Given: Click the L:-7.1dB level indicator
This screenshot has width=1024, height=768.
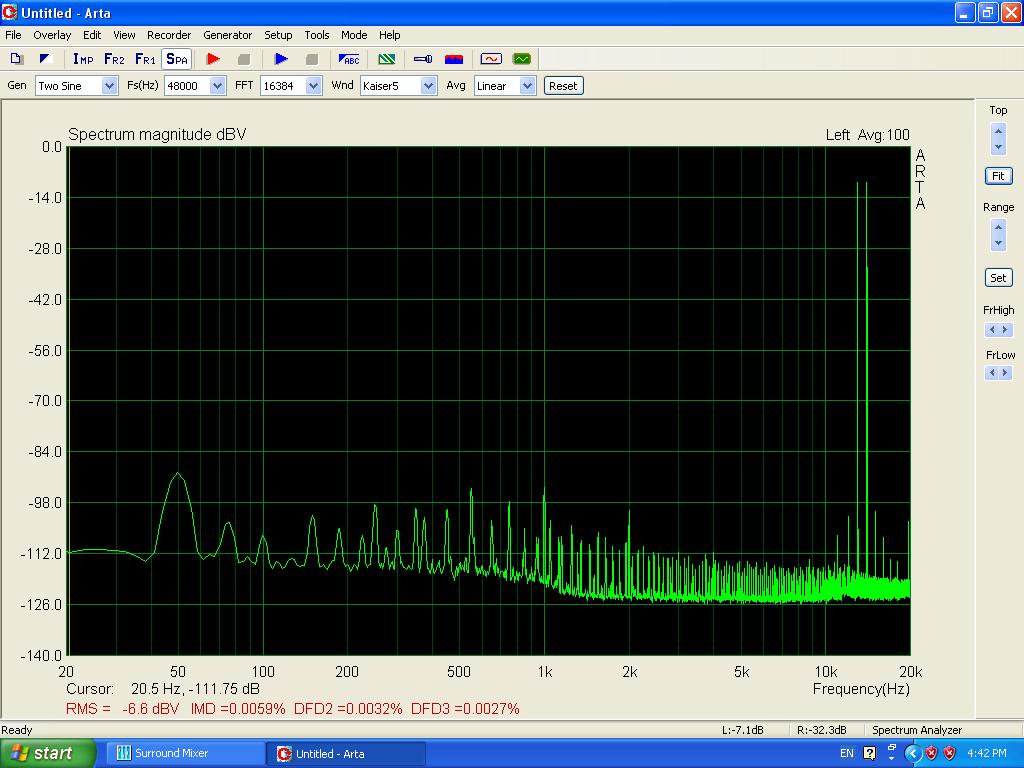Looking at the screenshot, I should [x=743, y=730].
